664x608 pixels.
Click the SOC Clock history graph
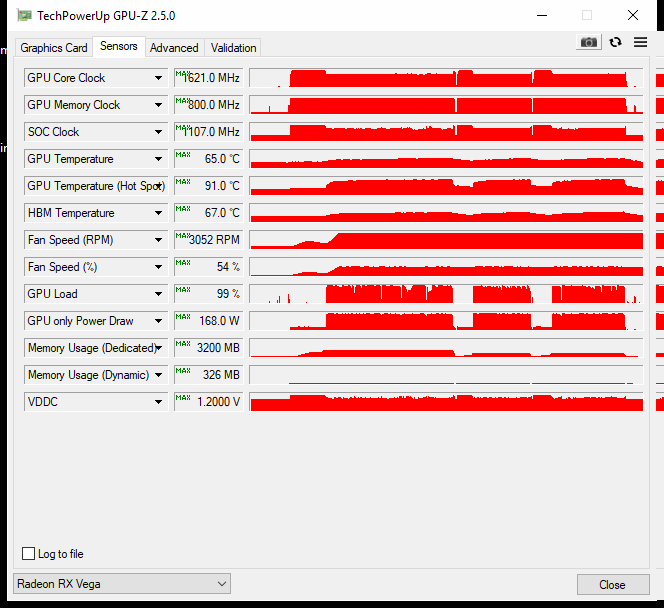[446, 132]
